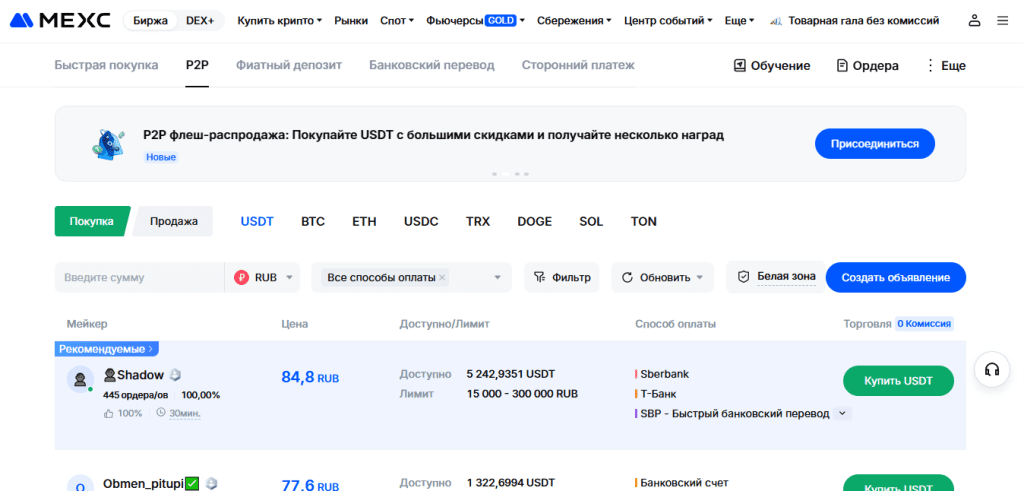Viewport: 1024px width, 491px height.
Task: Open the user profile icon
Action: pos(974,21)
